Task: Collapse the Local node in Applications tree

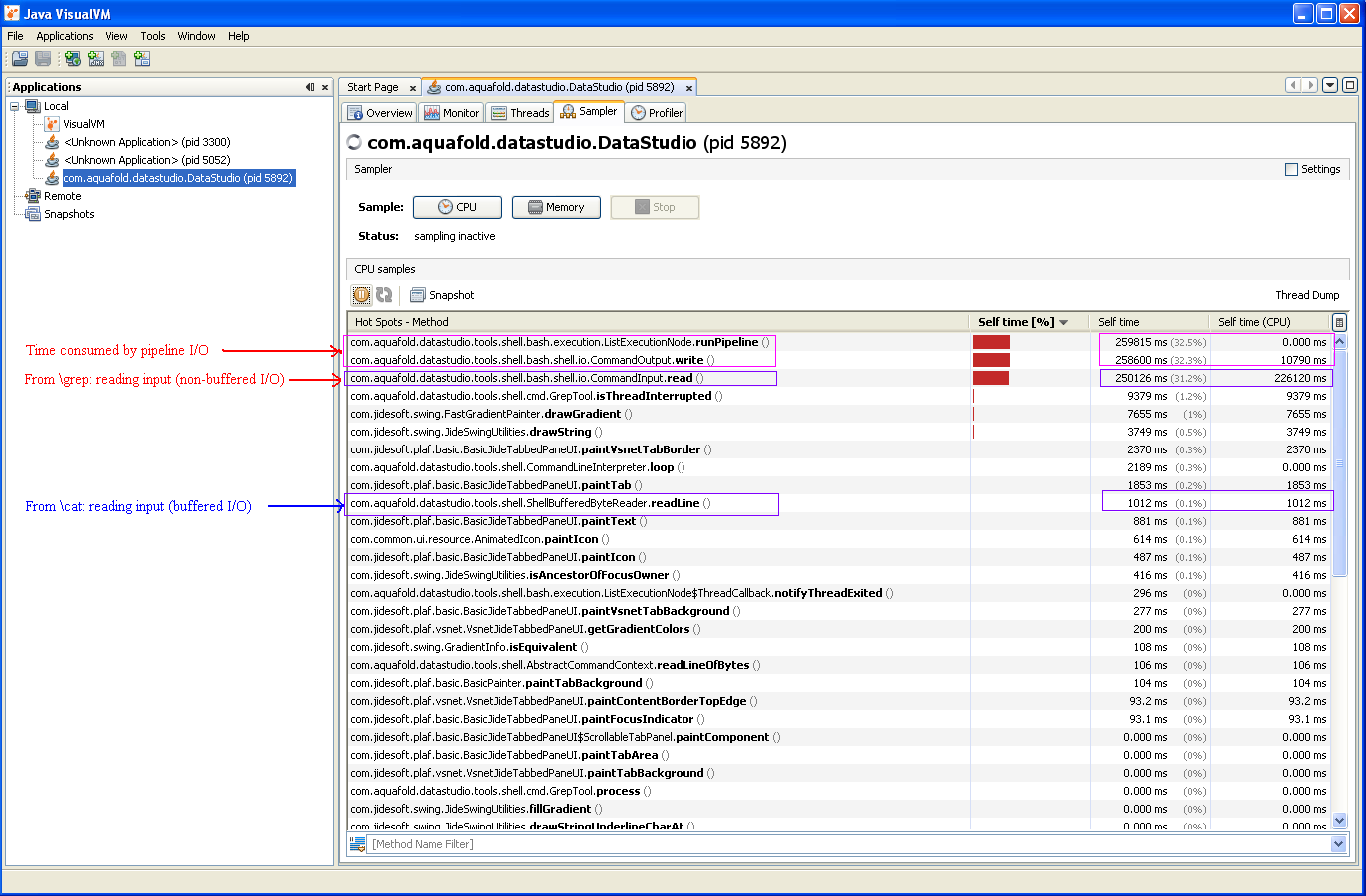Action: (15, 106)
